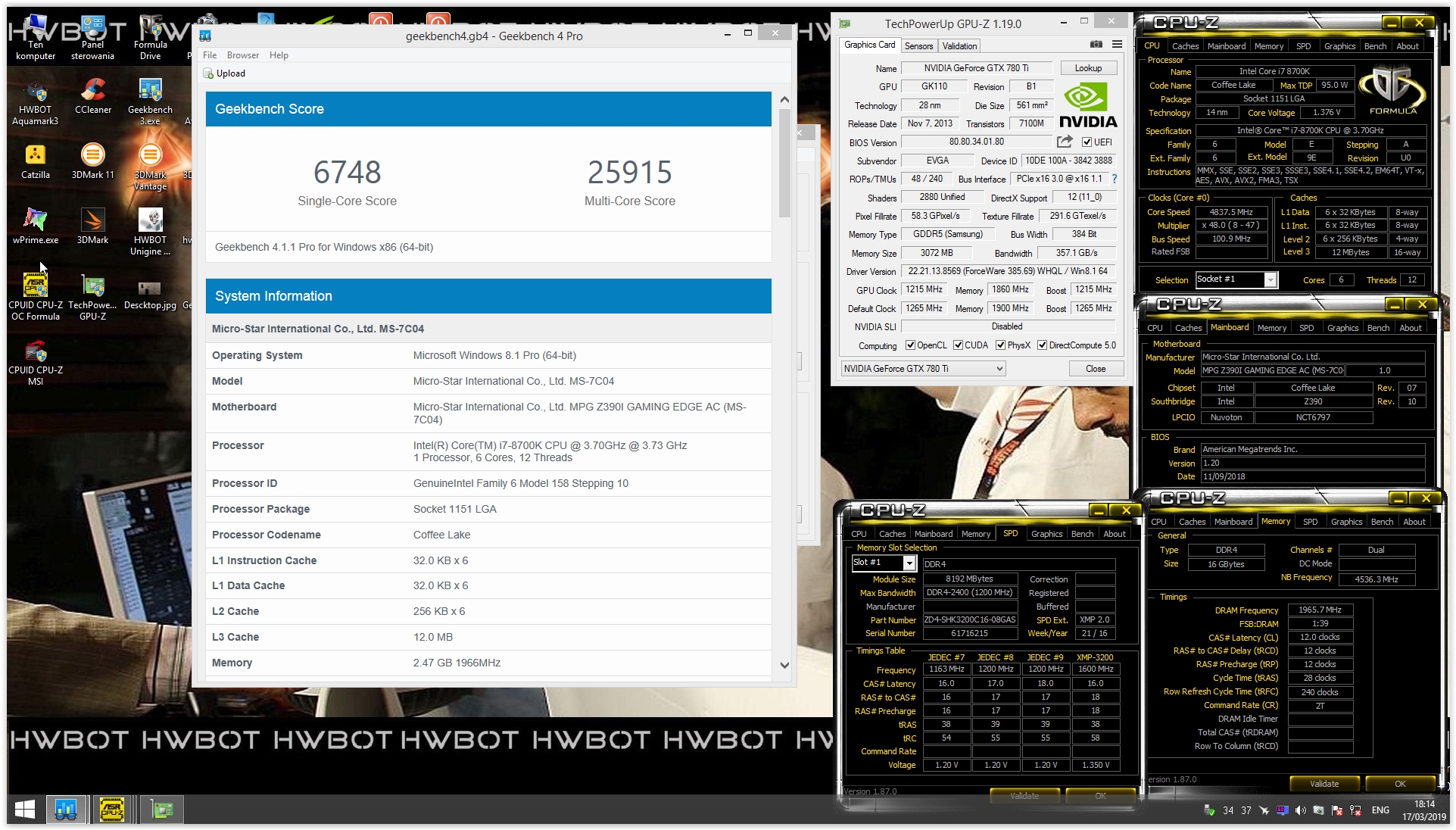
Task: Open About tab in Memory CPU-Z window
Action: pos(1414,522)
